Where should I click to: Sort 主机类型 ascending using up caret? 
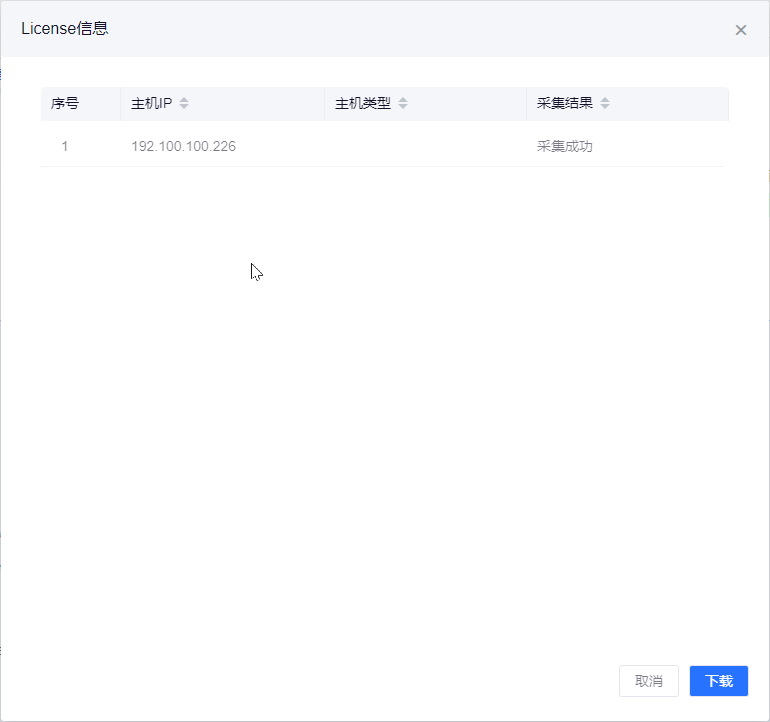pos(403,99)
